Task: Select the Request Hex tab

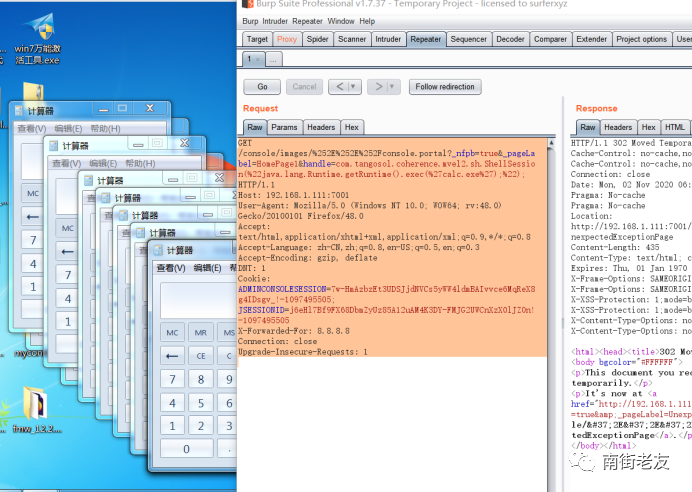Action: pyautogui.click(x=352, y=128)
